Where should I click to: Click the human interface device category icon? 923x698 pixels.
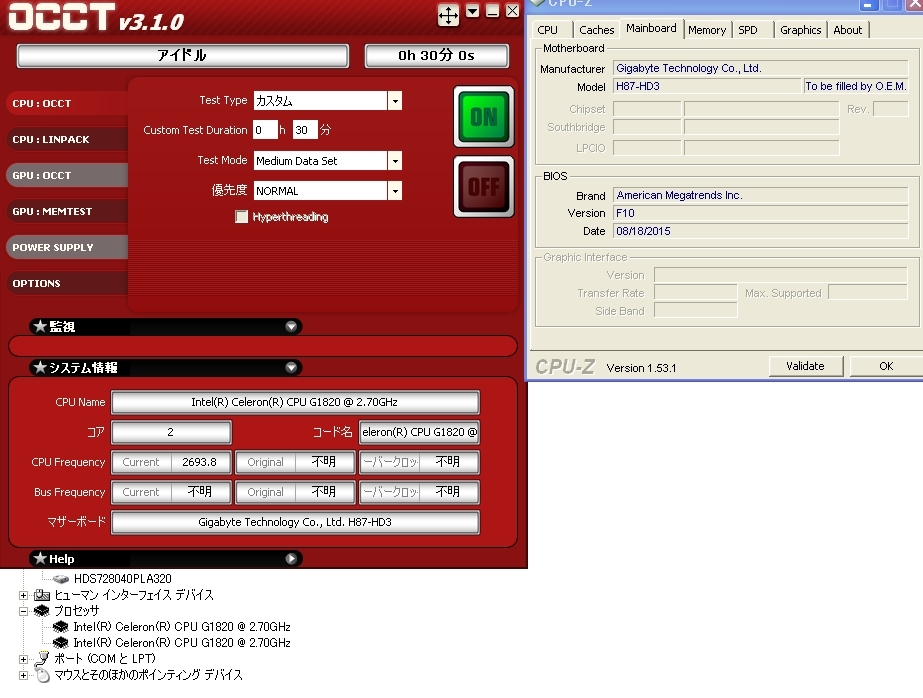[42, 595]
